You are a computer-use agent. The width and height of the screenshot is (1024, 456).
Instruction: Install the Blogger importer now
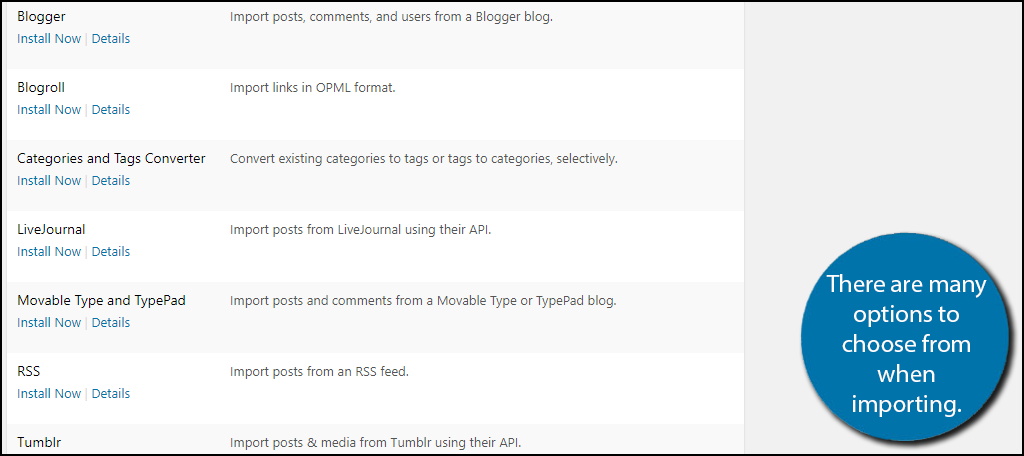click(x=49, y=39)
